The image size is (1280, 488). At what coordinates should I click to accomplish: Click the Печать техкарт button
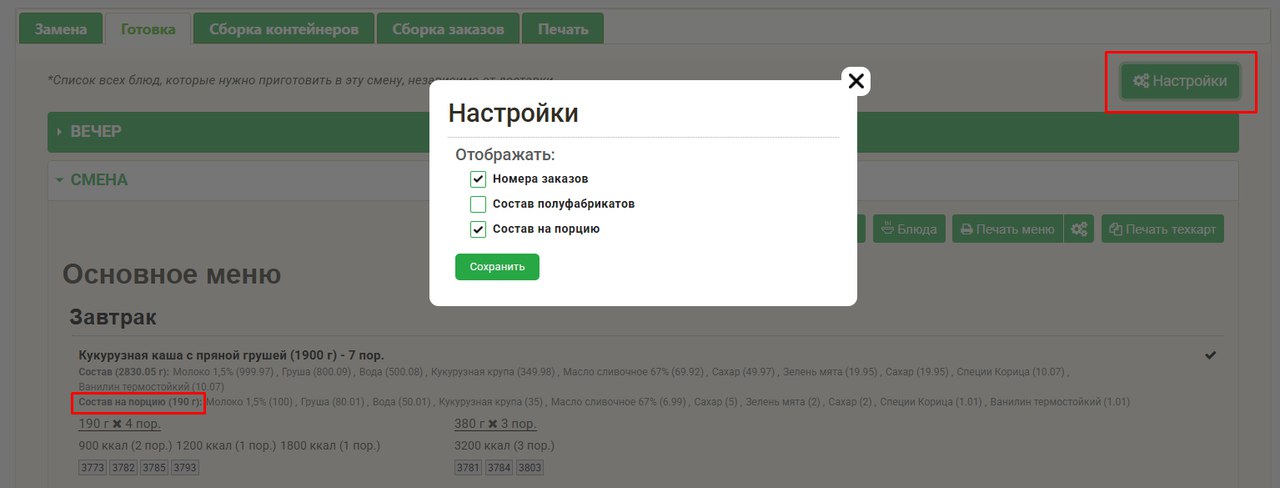pyautogui.click(x=1162, y=229)
